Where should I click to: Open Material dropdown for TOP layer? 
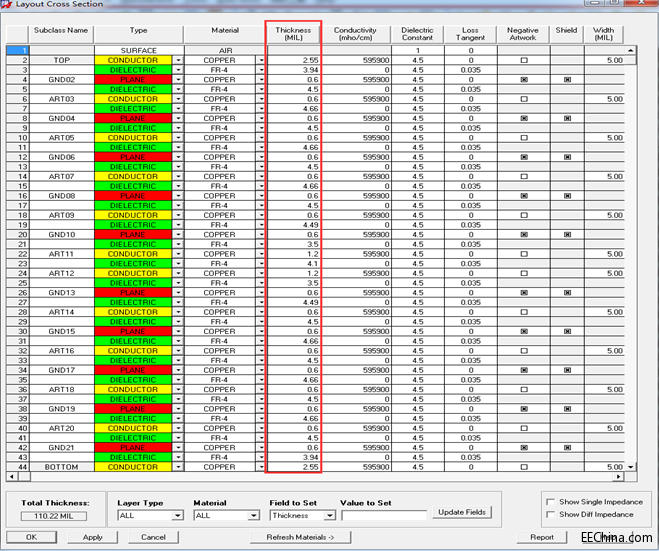261,60
